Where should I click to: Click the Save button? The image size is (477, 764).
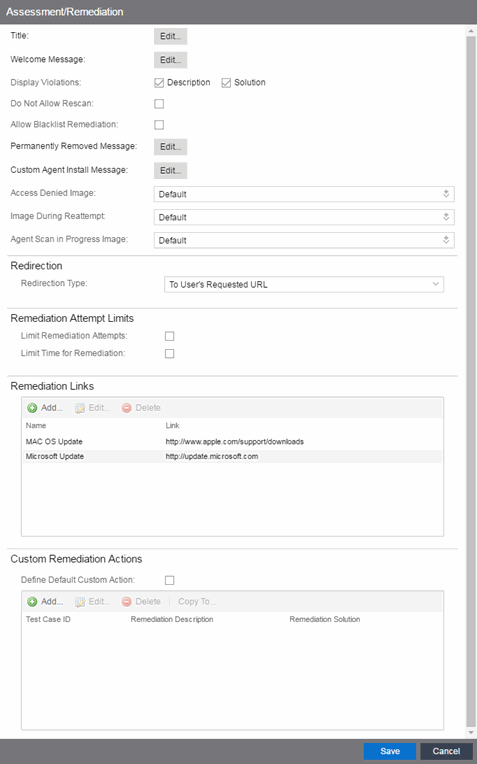pyautogui.click(x=390, y=751)
